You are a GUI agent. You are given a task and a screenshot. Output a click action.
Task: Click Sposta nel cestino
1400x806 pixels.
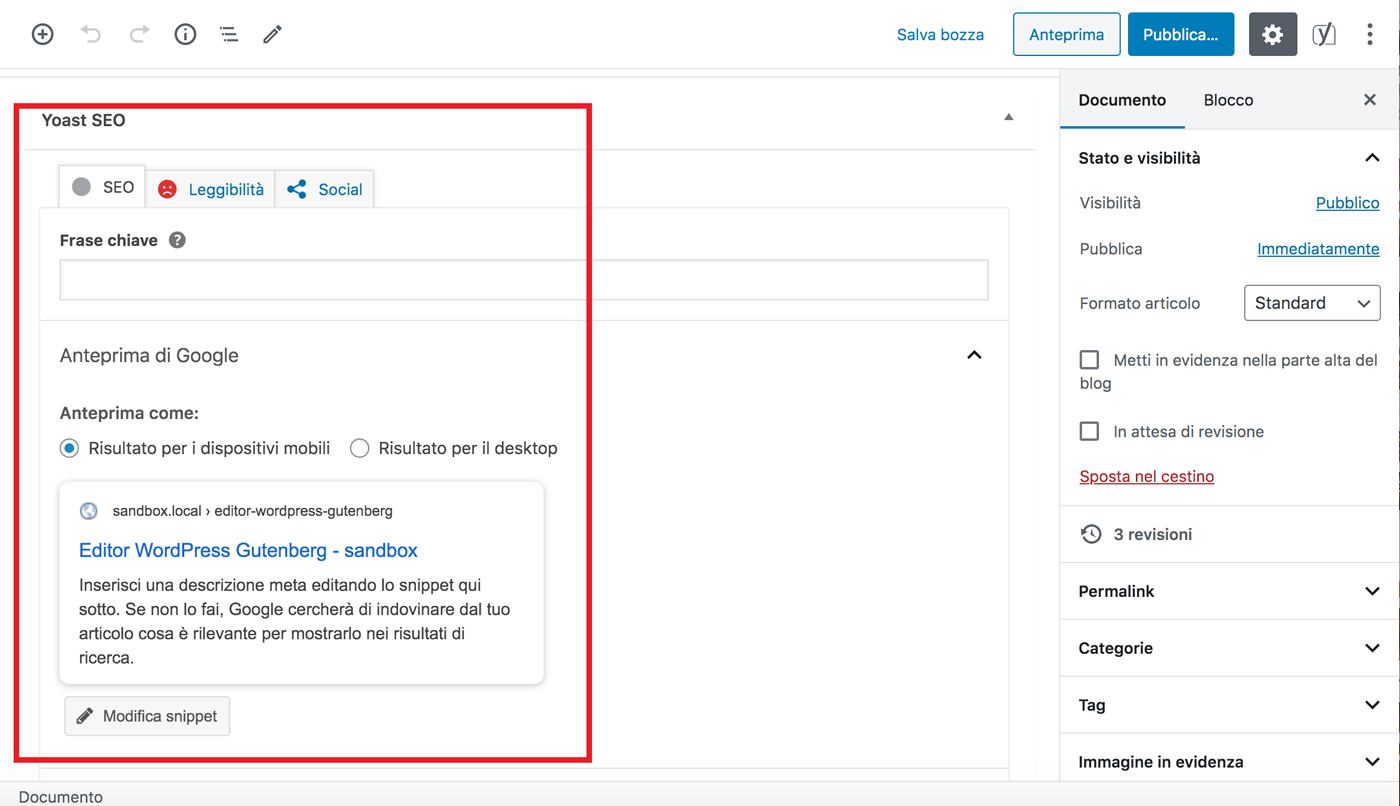coord(1147,476)
